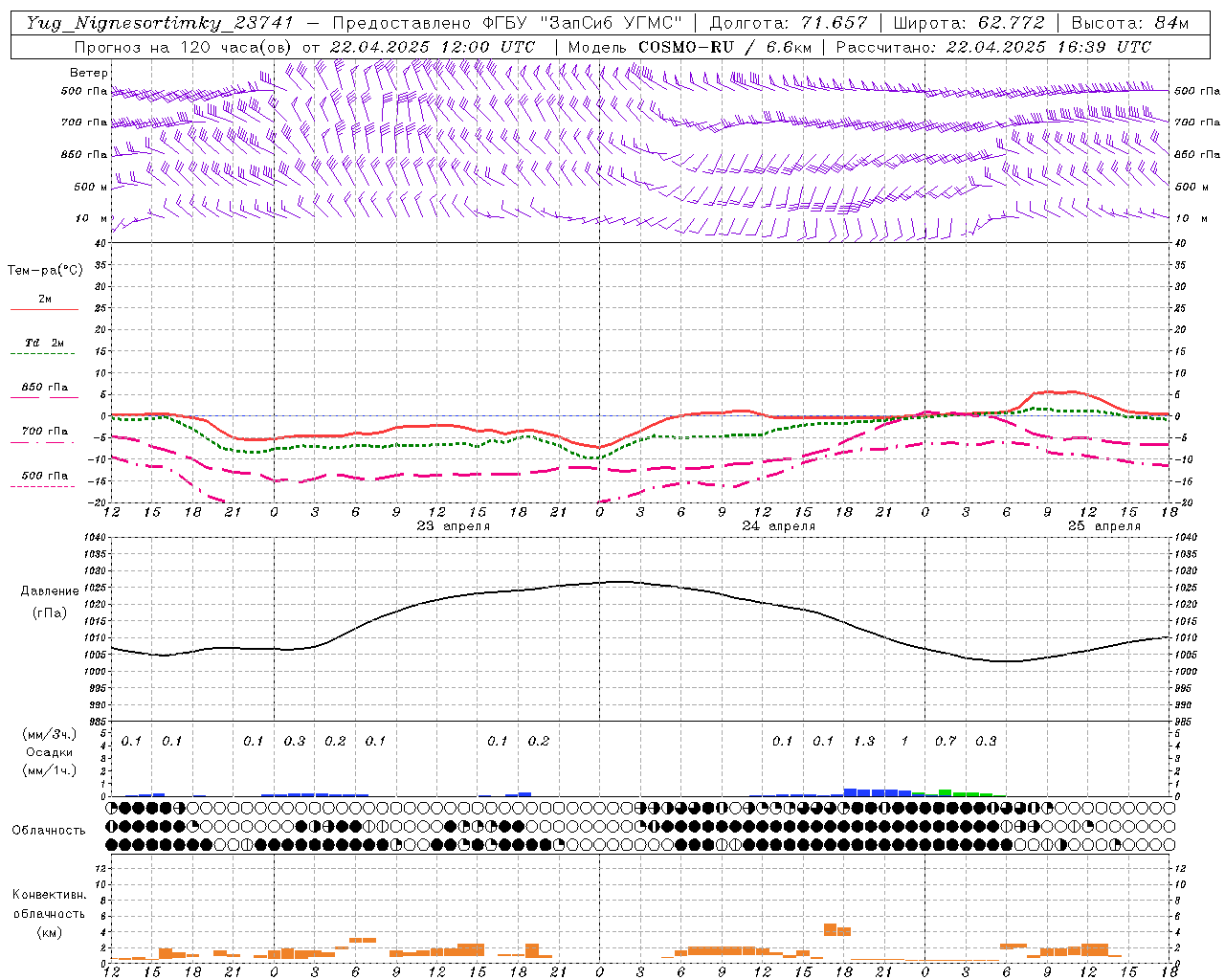1225x980 pixels.
Task: Click the '1.3' precipitation value
Action: (864, 741)
